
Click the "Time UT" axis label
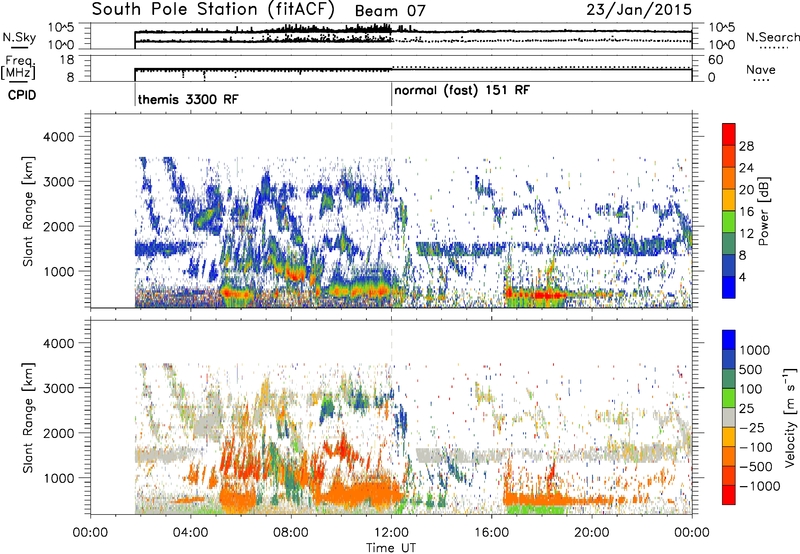click(391, 548)
